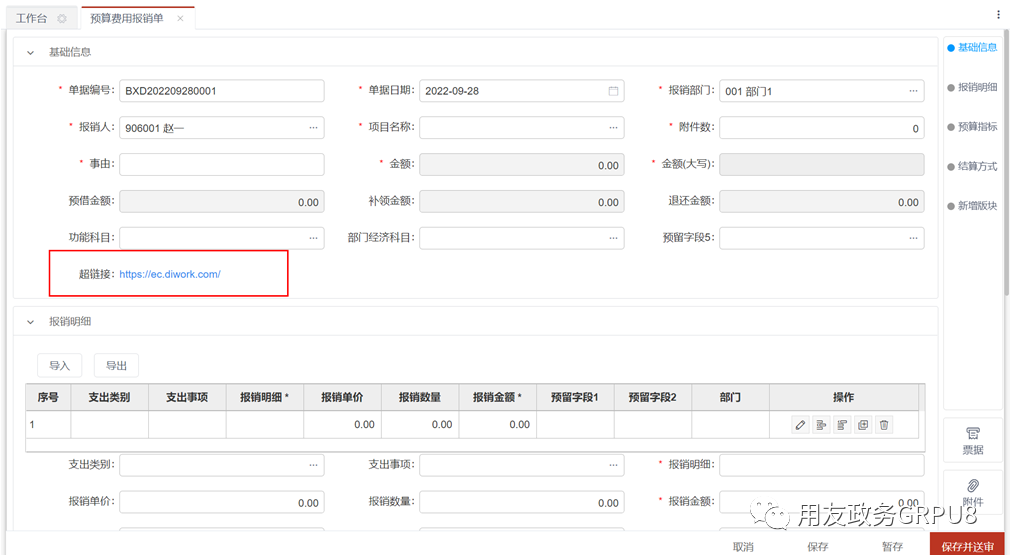The width and height of the screenshot is (1010, 559).
Task: Click the 导入 button
Action: pos(59,365)
